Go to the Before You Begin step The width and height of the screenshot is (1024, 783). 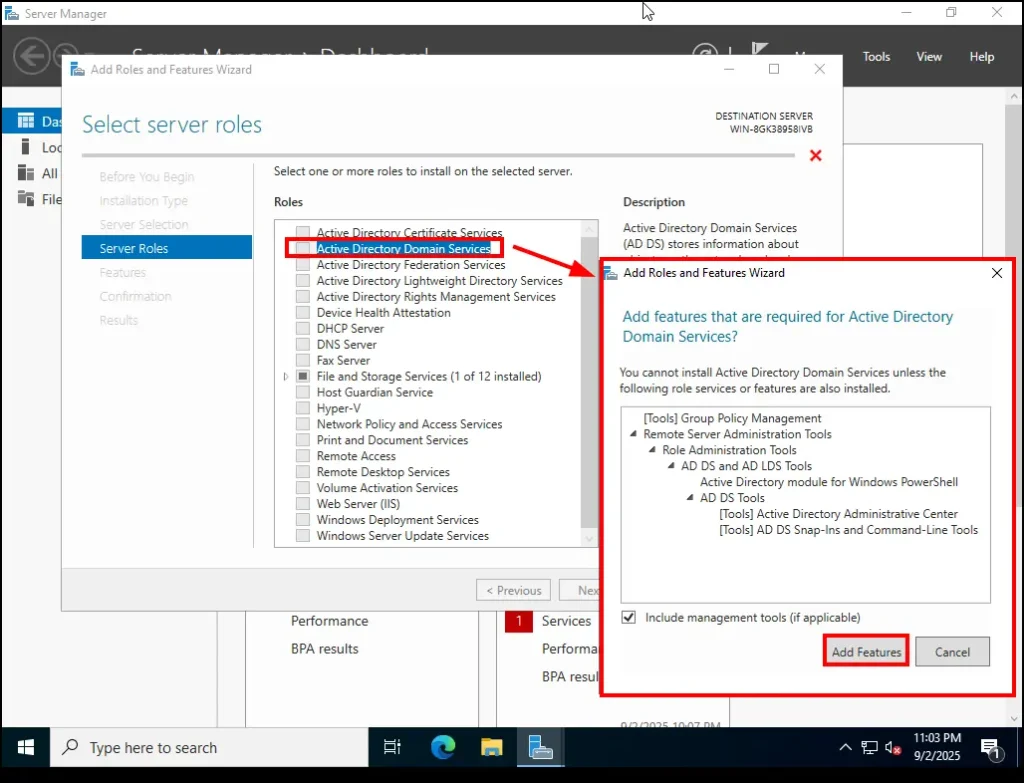click(146, 176)
